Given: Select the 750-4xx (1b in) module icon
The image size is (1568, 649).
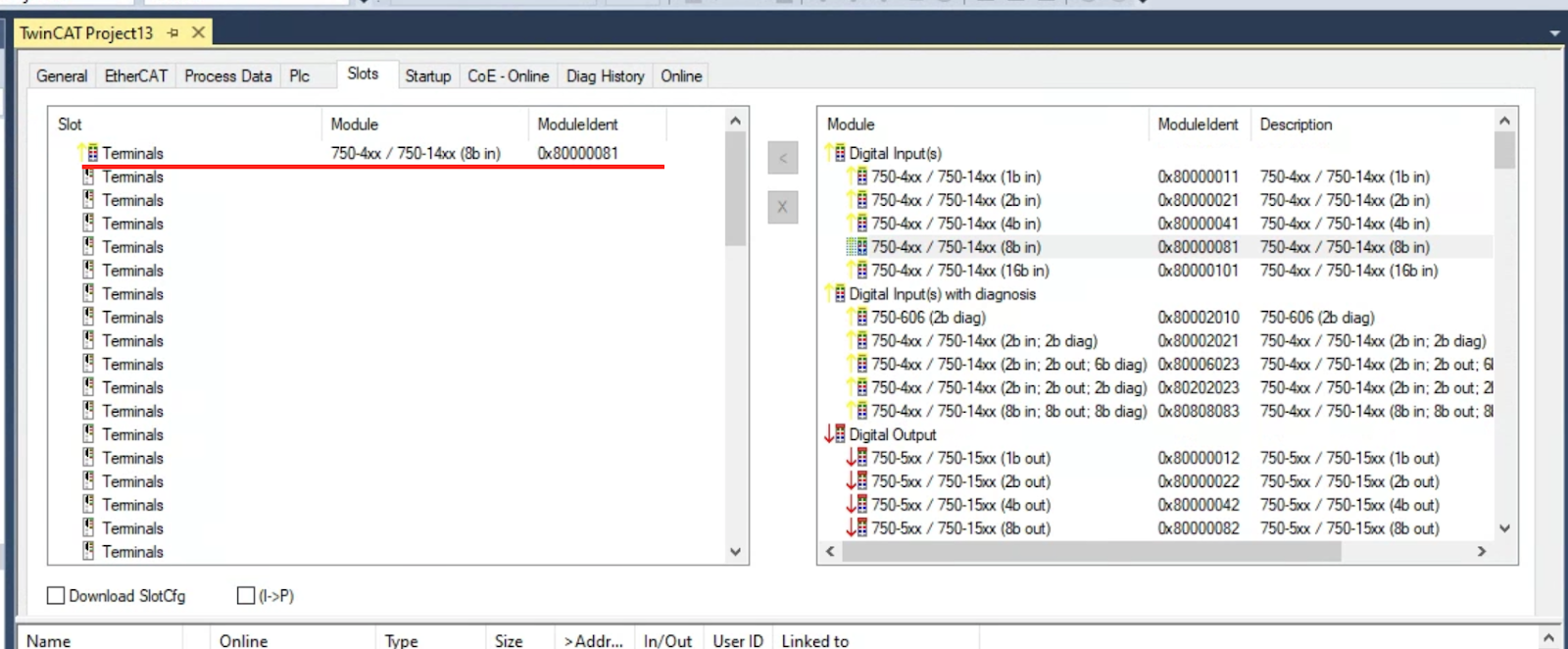Looking at the screenshot, I should [x=857, y=176].
